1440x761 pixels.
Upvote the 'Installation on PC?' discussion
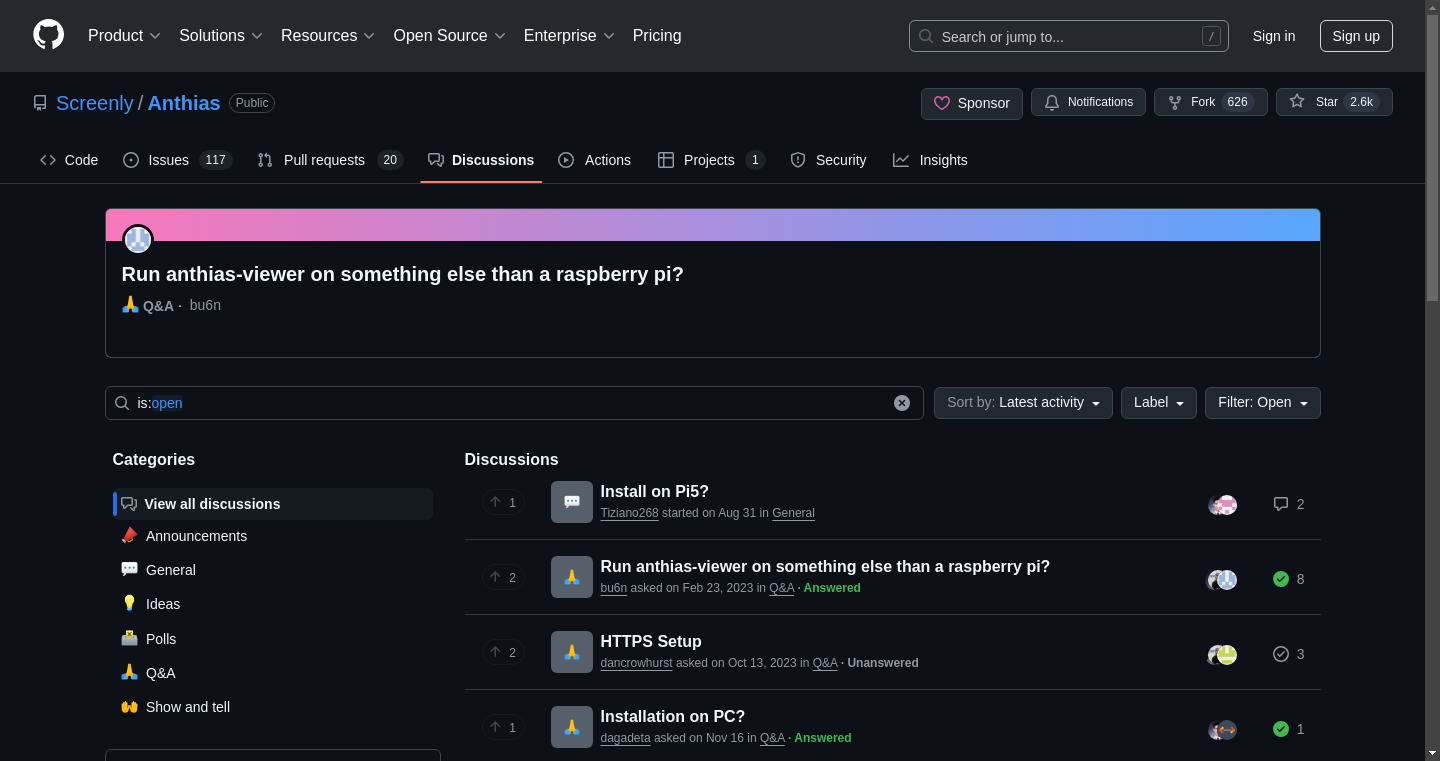point(503,727)
